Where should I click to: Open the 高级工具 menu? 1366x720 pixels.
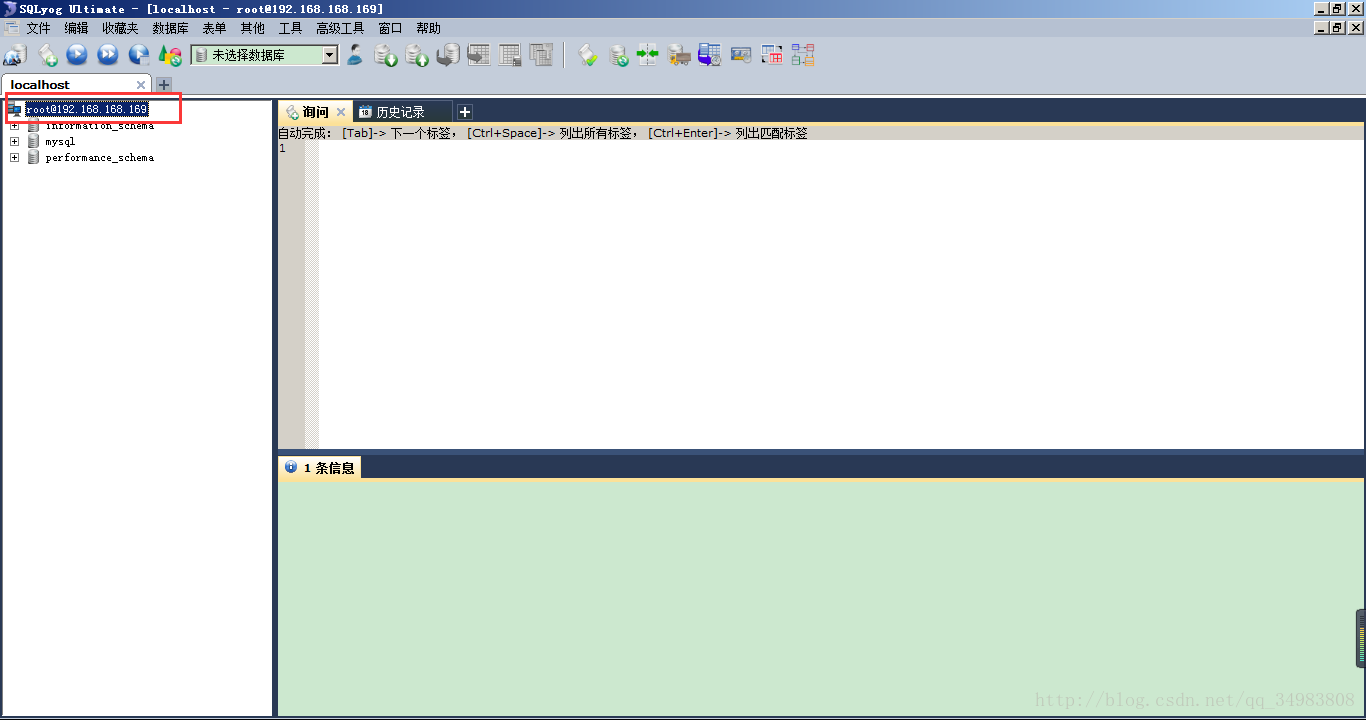(x=340, y=28)
